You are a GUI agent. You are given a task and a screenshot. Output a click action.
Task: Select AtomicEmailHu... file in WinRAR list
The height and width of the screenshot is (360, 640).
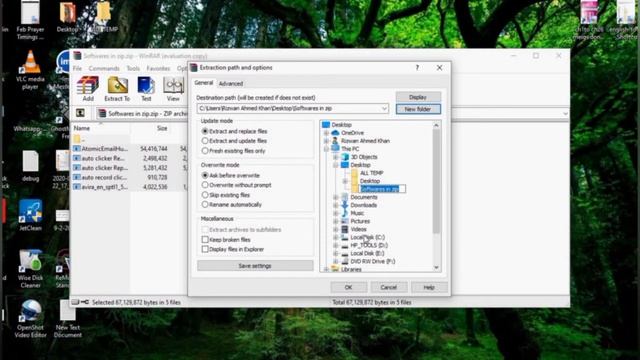coord(101,149)
